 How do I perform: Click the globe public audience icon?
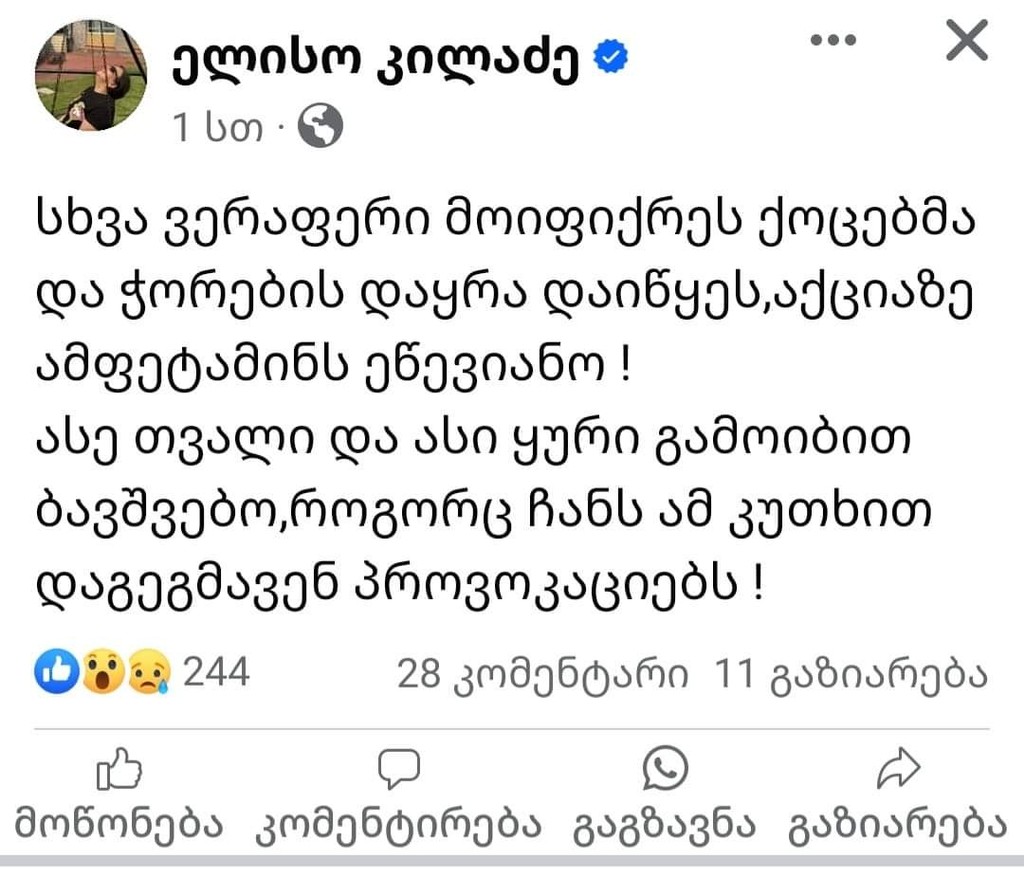pos(321,127)
